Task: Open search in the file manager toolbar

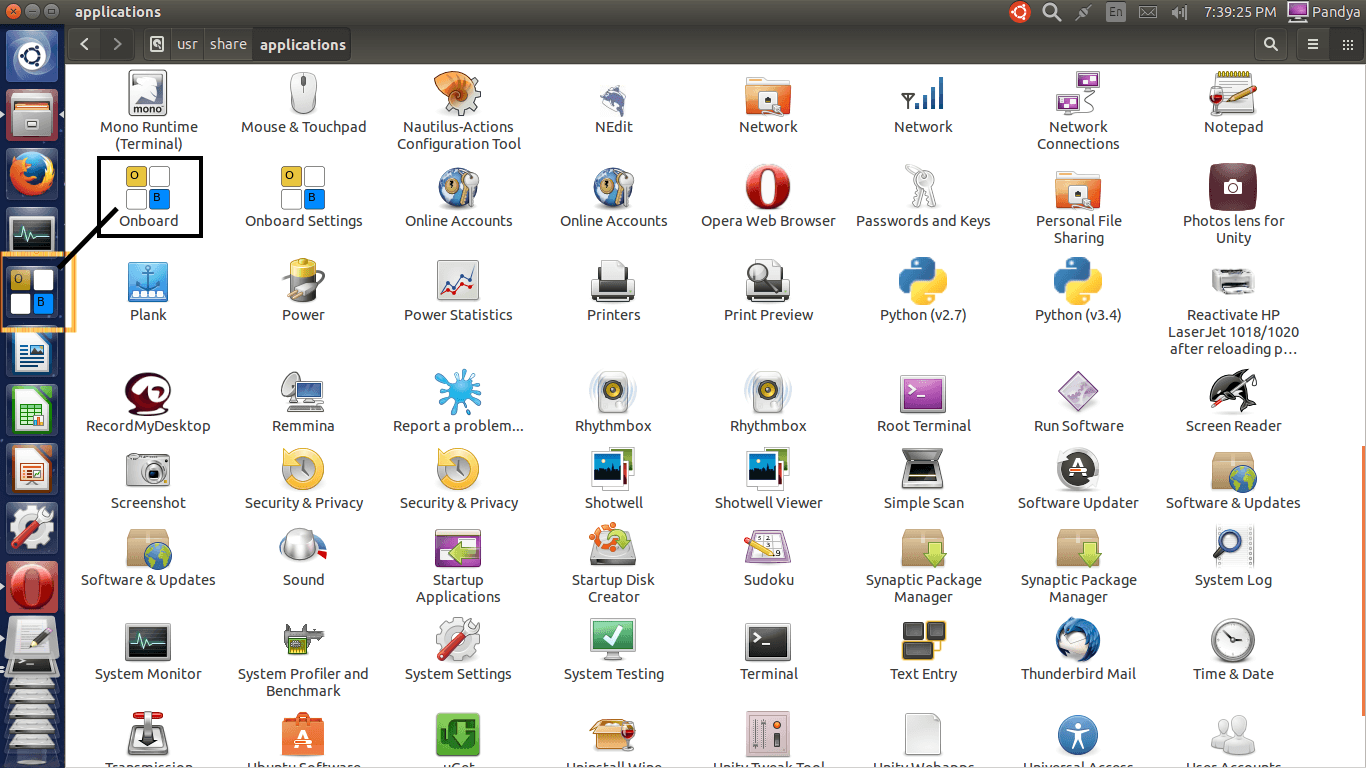Action: tap(1271, 44)
